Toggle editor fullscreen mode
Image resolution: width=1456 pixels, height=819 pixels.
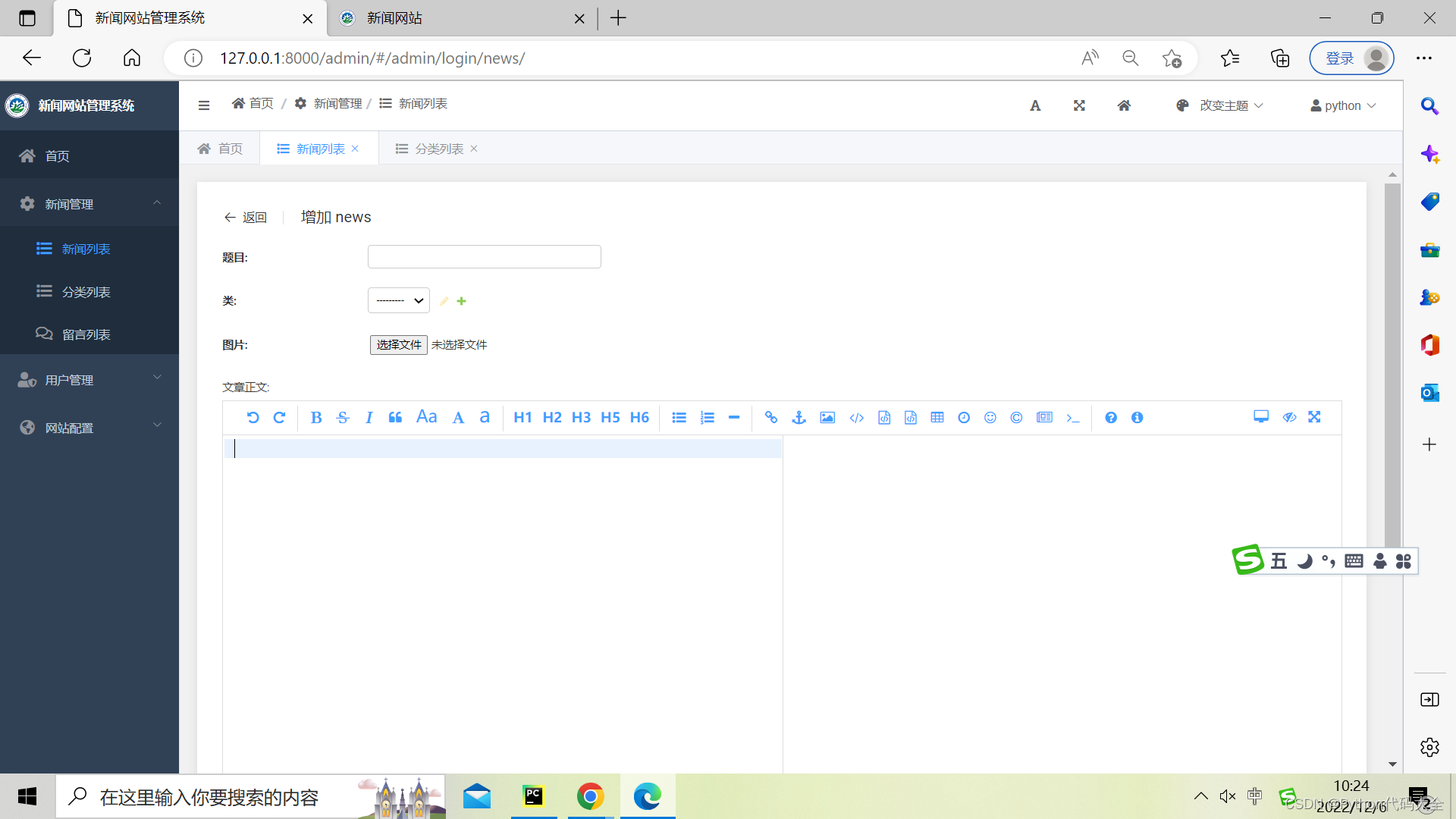1315,417
